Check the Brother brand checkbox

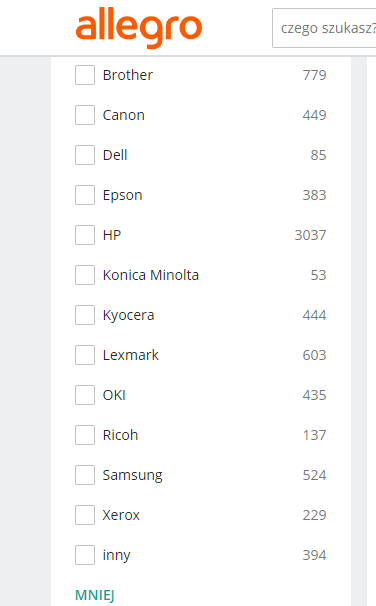click(x=85, y=75)
